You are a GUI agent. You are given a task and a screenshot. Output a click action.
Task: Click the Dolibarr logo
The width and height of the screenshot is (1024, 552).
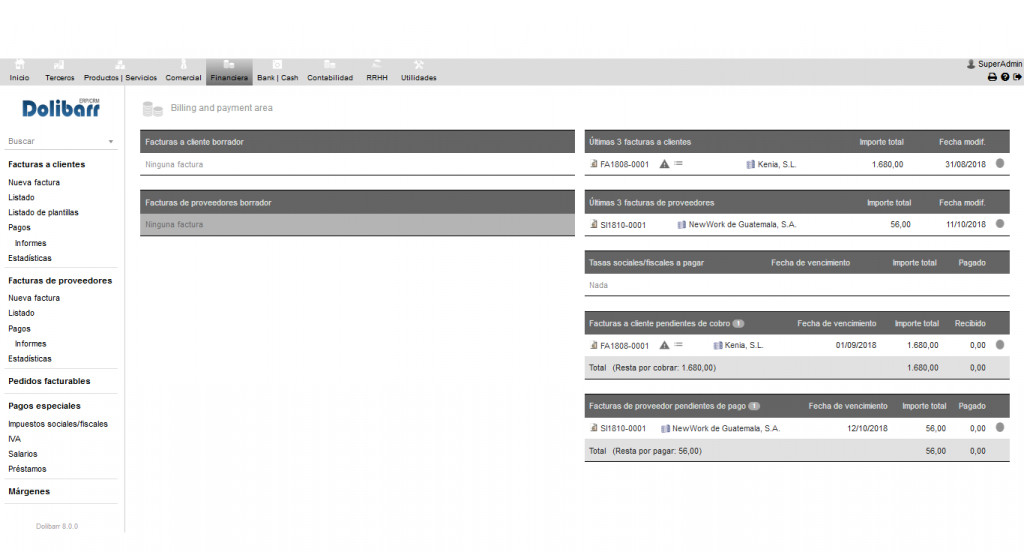coord(61,108)
